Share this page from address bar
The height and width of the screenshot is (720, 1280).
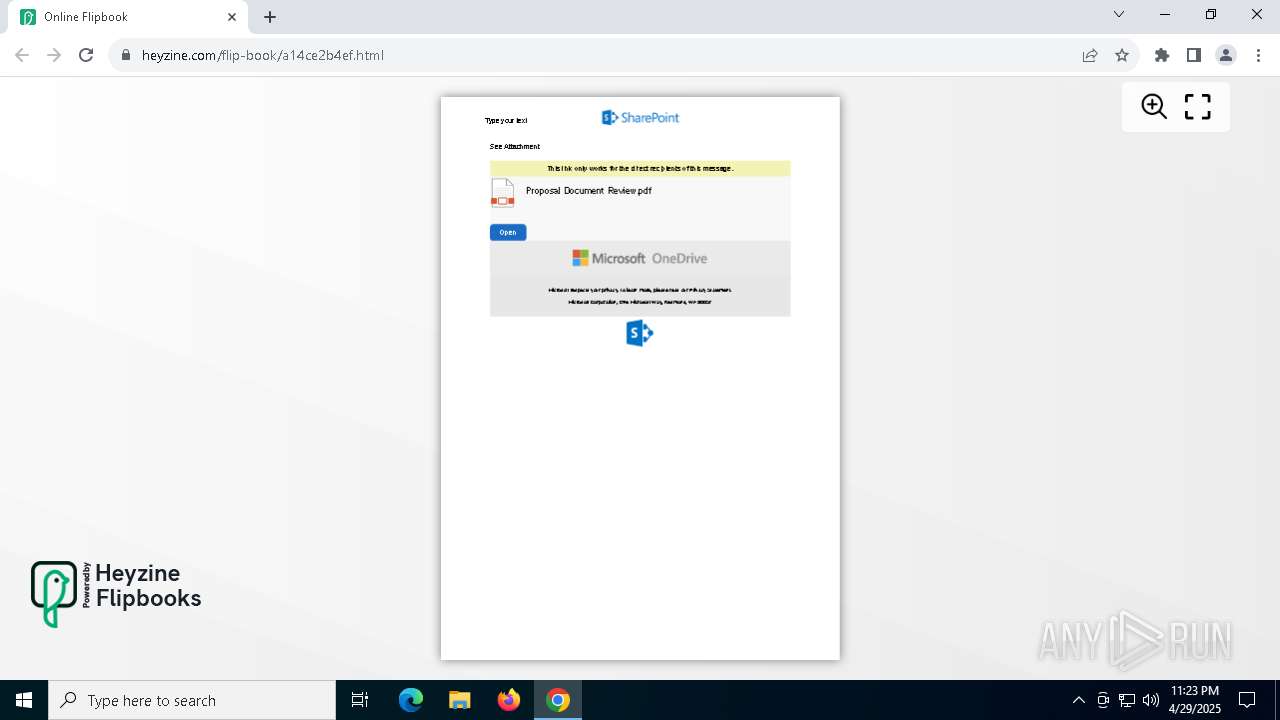pyautogui.click(x=1090, y=55)
